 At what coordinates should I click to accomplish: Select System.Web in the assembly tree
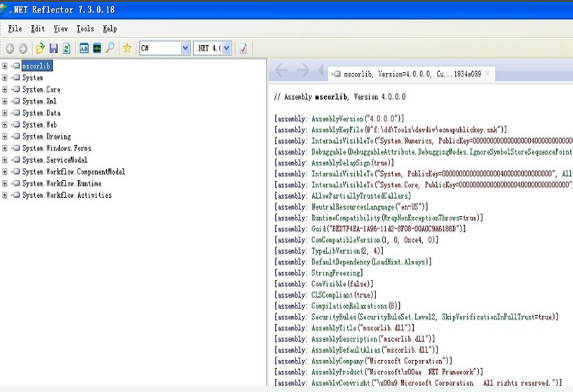(39, 125)
